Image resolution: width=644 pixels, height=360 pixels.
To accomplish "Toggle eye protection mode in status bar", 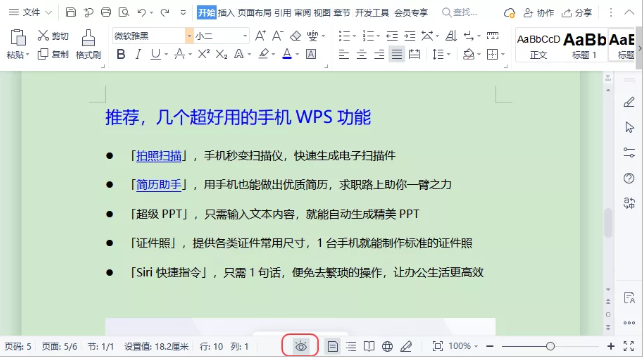I will pos(301,346).
